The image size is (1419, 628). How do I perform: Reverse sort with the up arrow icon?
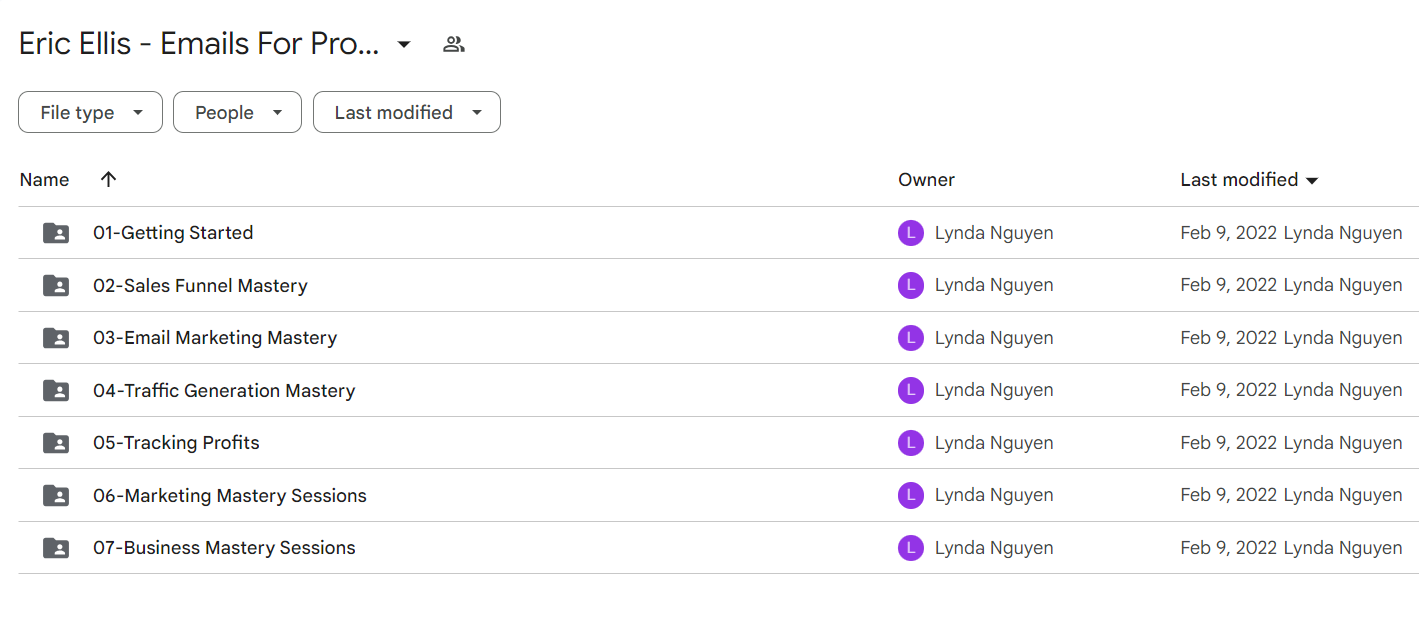109,179
